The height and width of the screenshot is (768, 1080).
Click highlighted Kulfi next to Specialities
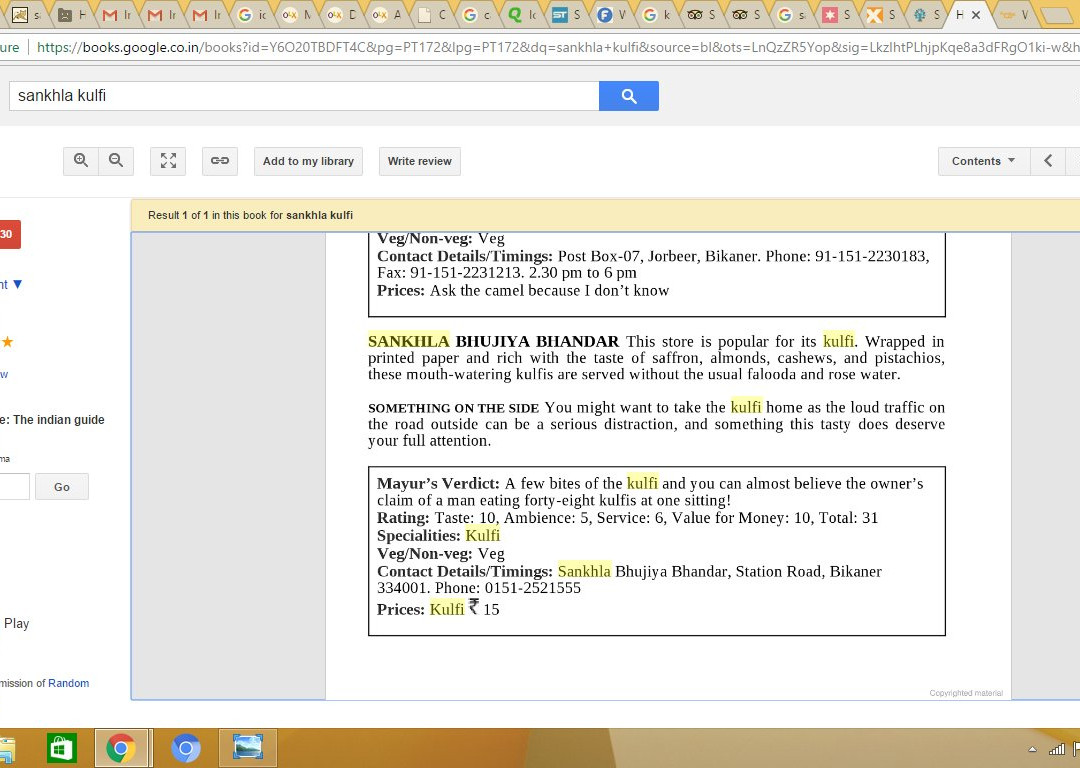pyautogui.click(x=483, y=535)
